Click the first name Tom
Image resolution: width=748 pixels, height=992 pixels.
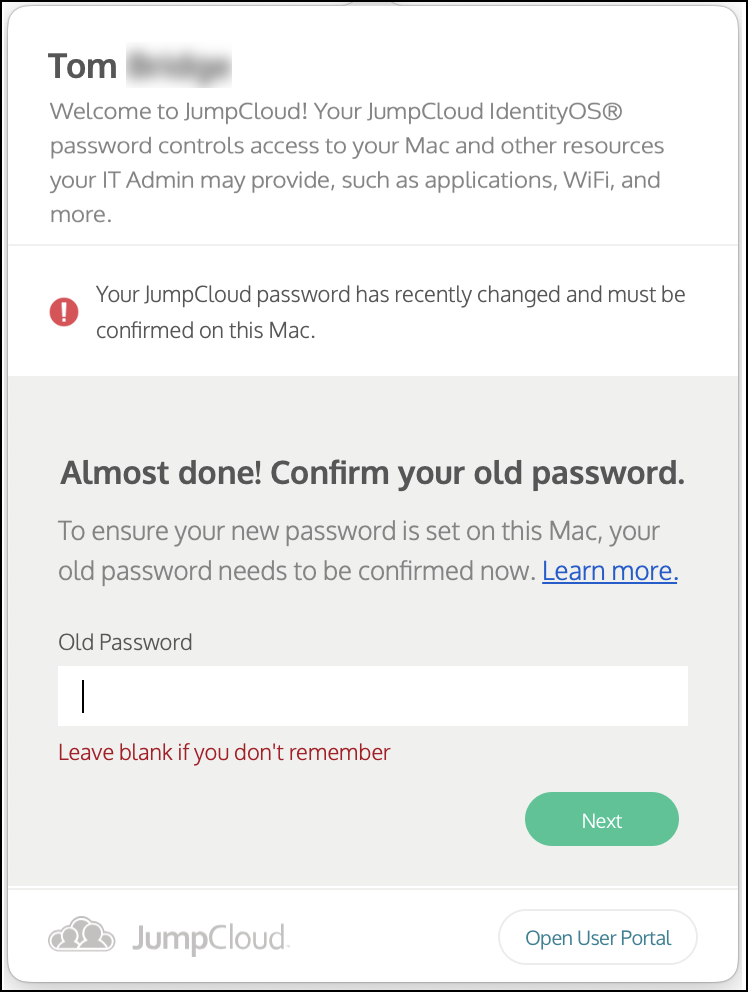[83, 66]
